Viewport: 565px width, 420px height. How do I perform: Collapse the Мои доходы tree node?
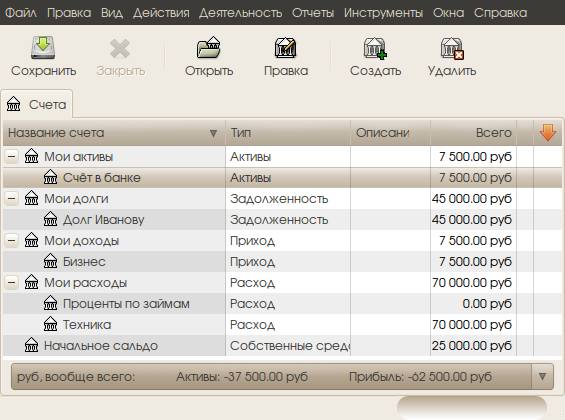click(x=12, y=241)
